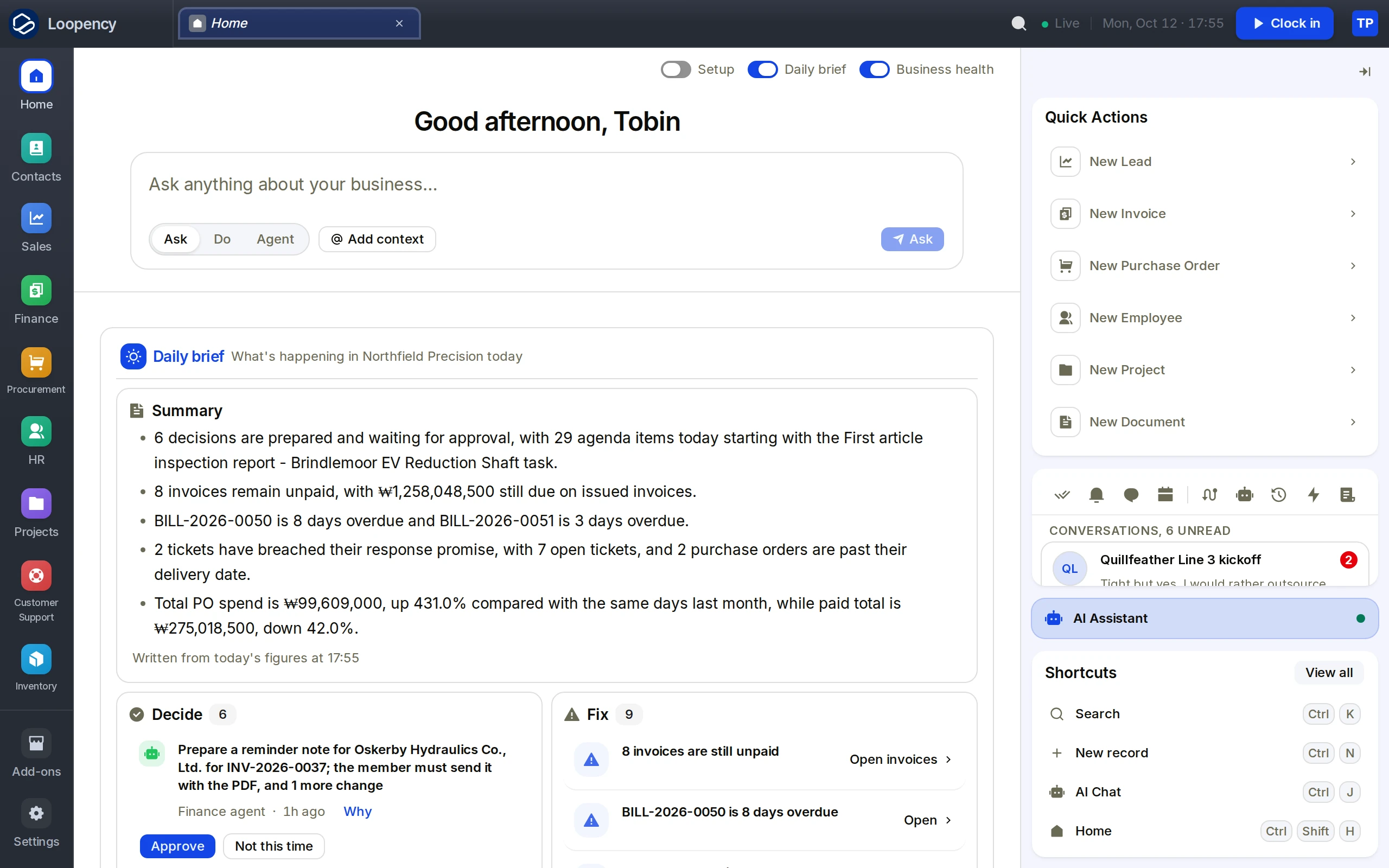Image resolution: width=1389 pixels, height=868 pixels.
Task: Open the Inventory module
Action: point(36,668)
